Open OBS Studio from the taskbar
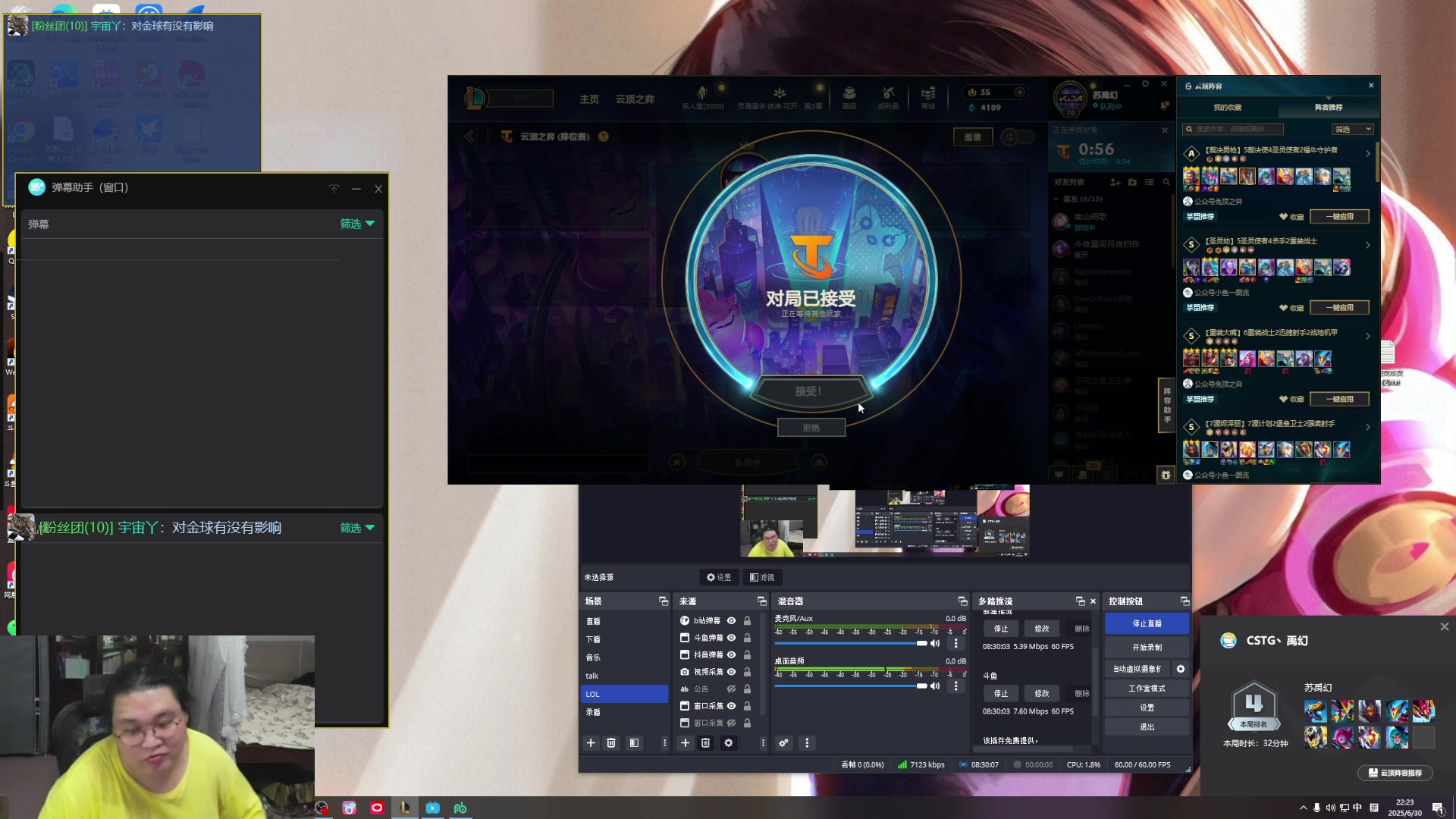This screenshot has width=1456, height=819. 322,808
